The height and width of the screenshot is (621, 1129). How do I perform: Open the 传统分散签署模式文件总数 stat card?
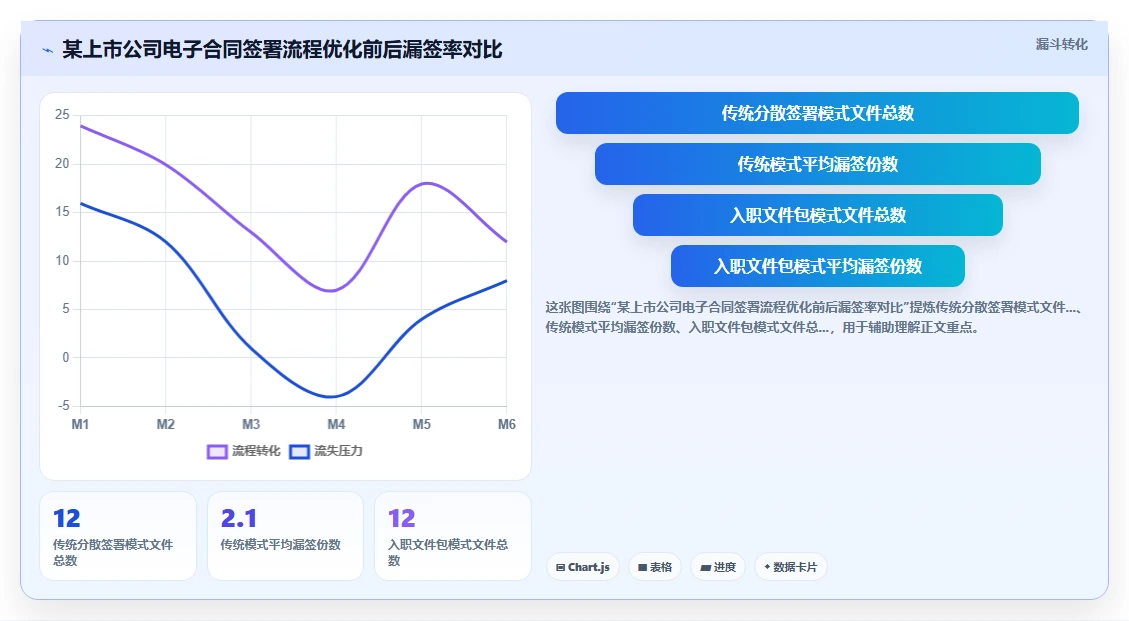click(x=118, y=536)
